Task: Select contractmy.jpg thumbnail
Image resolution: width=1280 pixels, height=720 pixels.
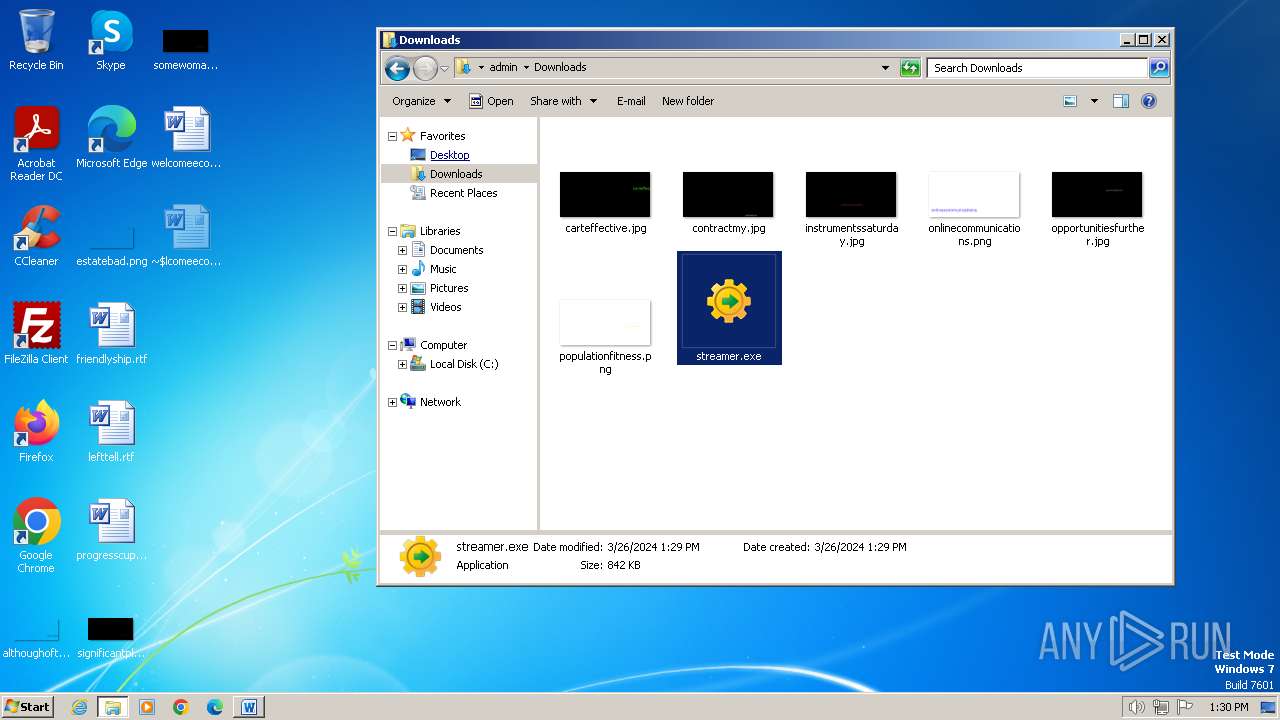Action: 728,203
